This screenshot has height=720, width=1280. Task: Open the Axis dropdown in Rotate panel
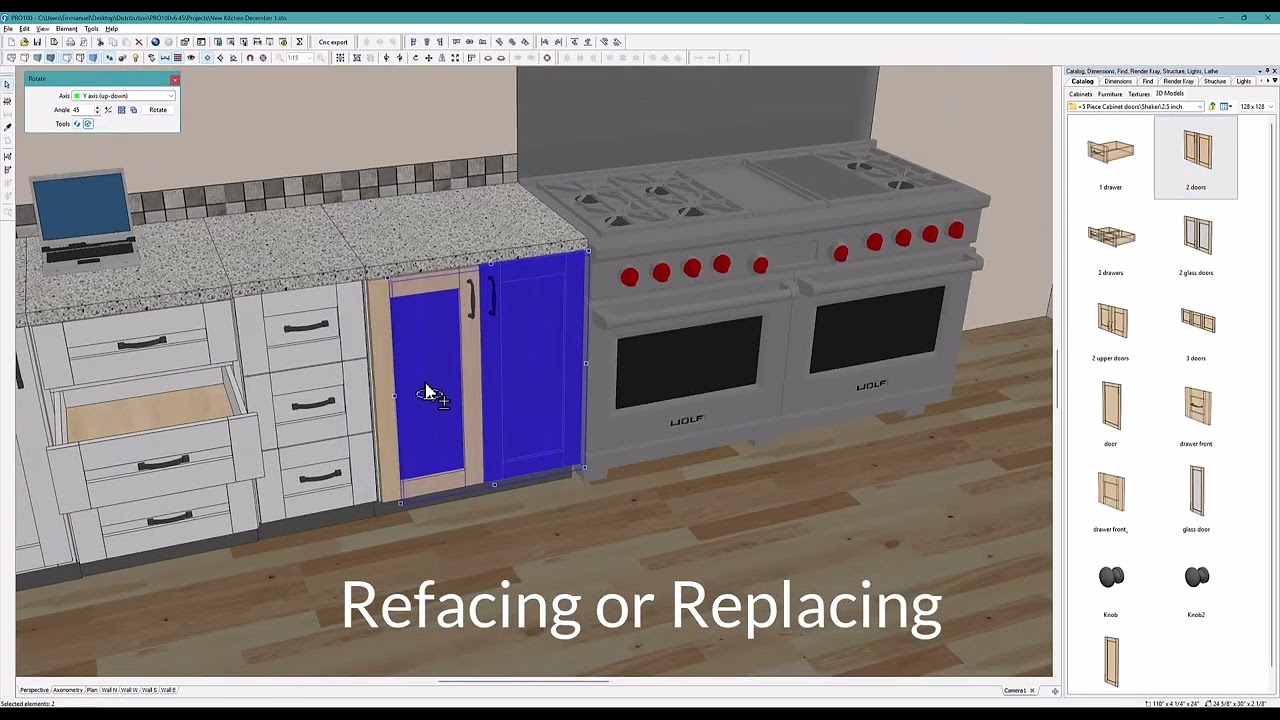(x=123, y=96)
